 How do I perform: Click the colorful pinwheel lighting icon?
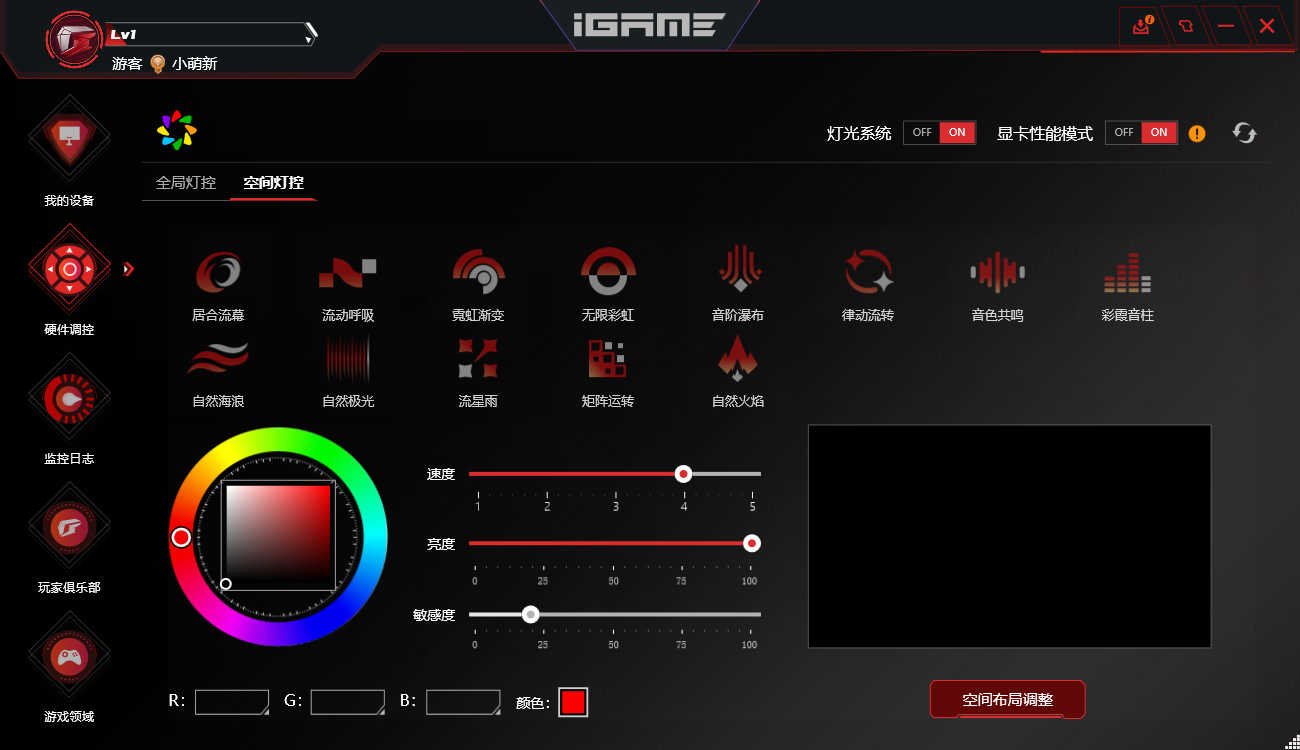coord(177,130)
